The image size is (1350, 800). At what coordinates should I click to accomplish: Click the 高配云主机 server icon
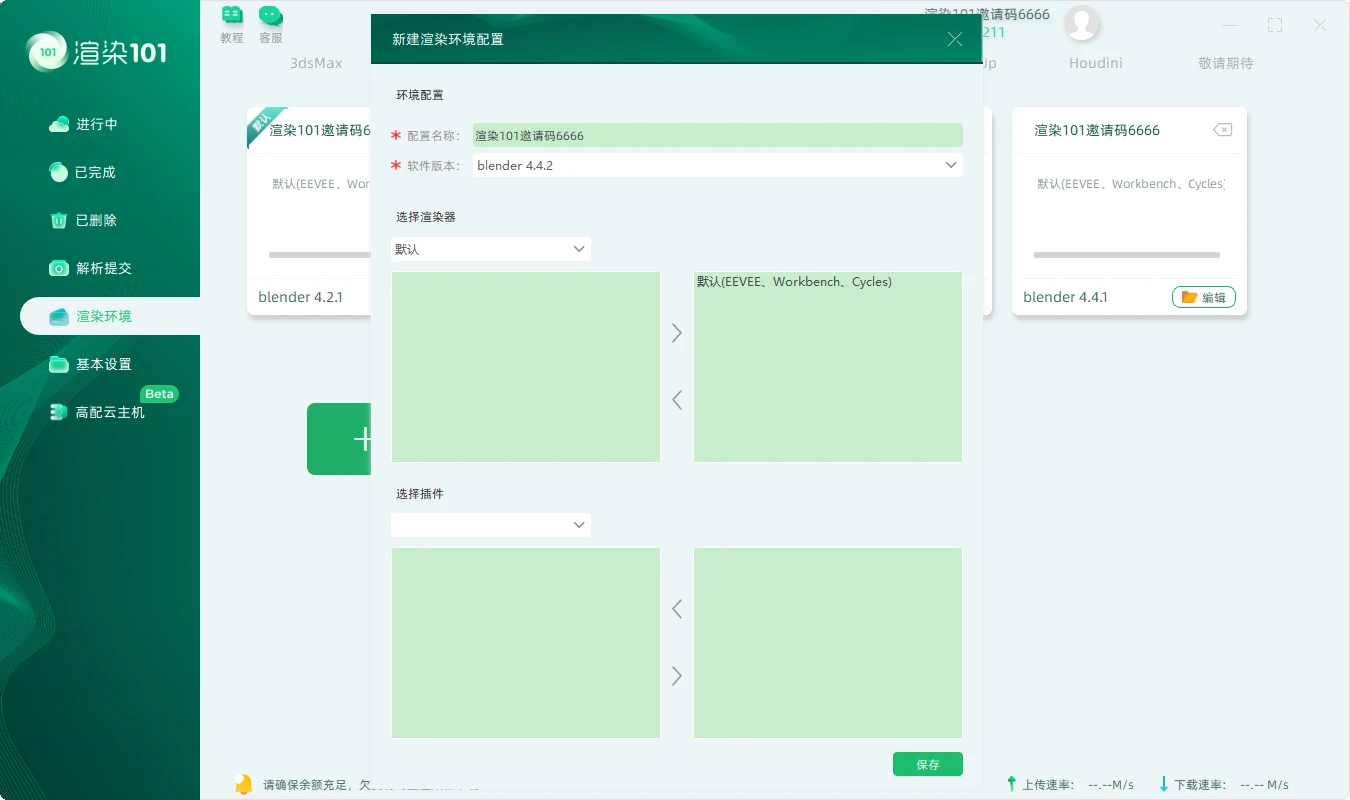59,412
